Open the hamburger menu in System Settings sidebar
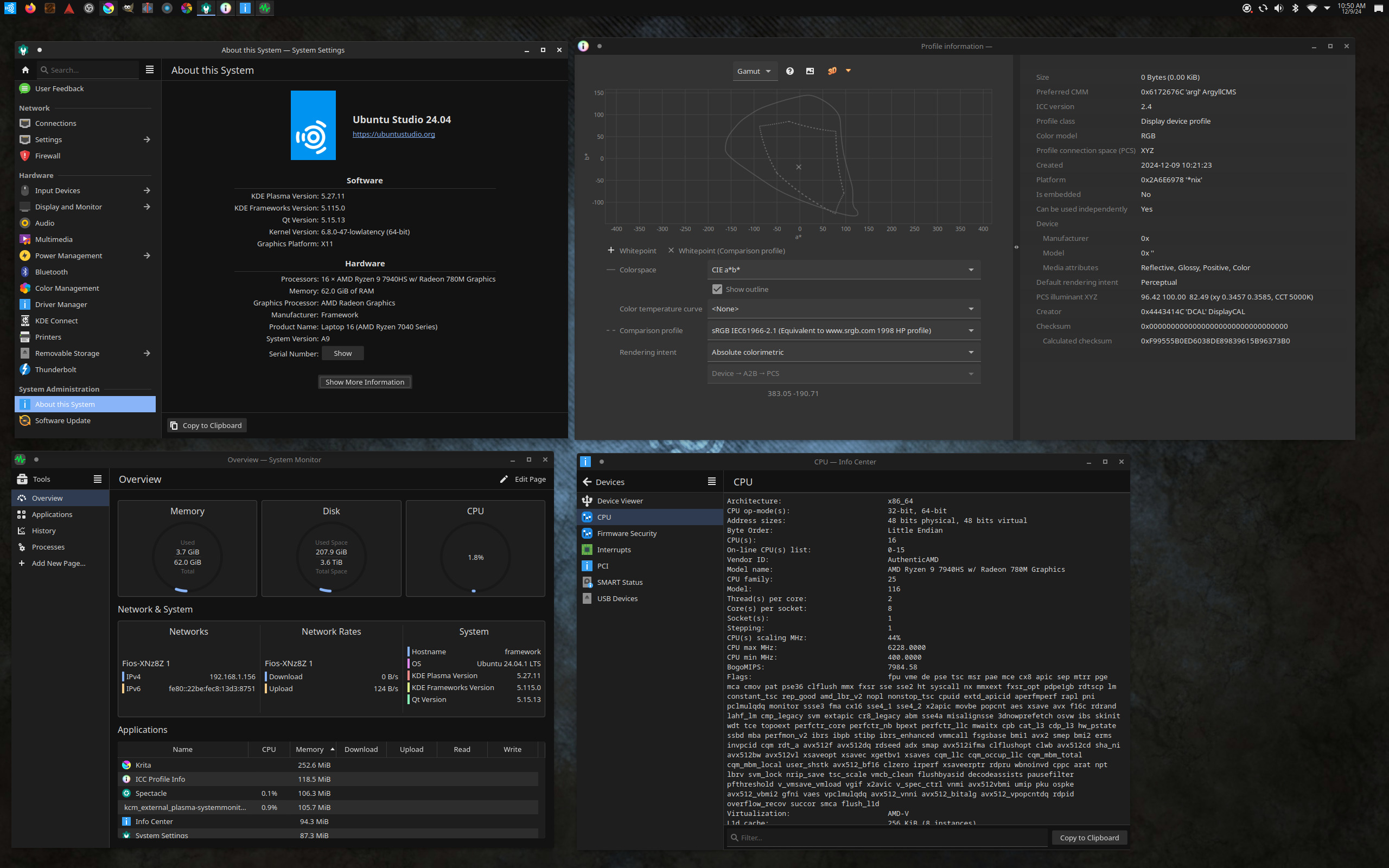The image size is (1389, 868). (x=150, y=70)
